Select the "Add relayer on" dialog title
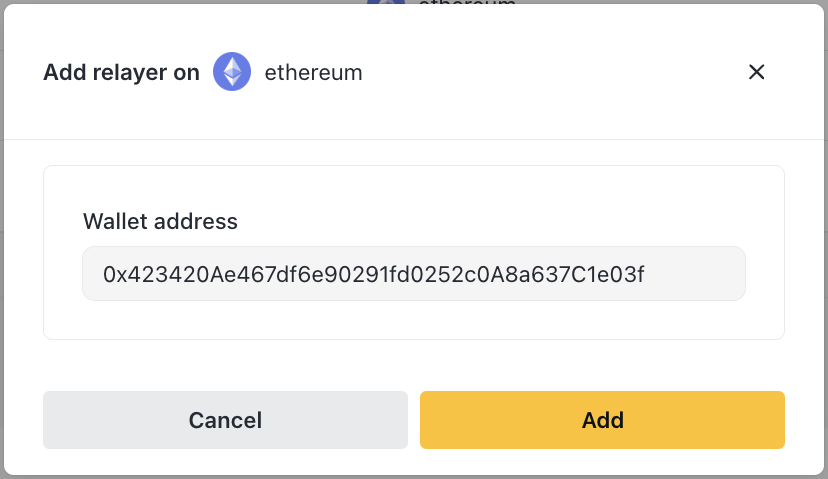The width and height of the screenshot is (828, 479). (x=121, y=73)
